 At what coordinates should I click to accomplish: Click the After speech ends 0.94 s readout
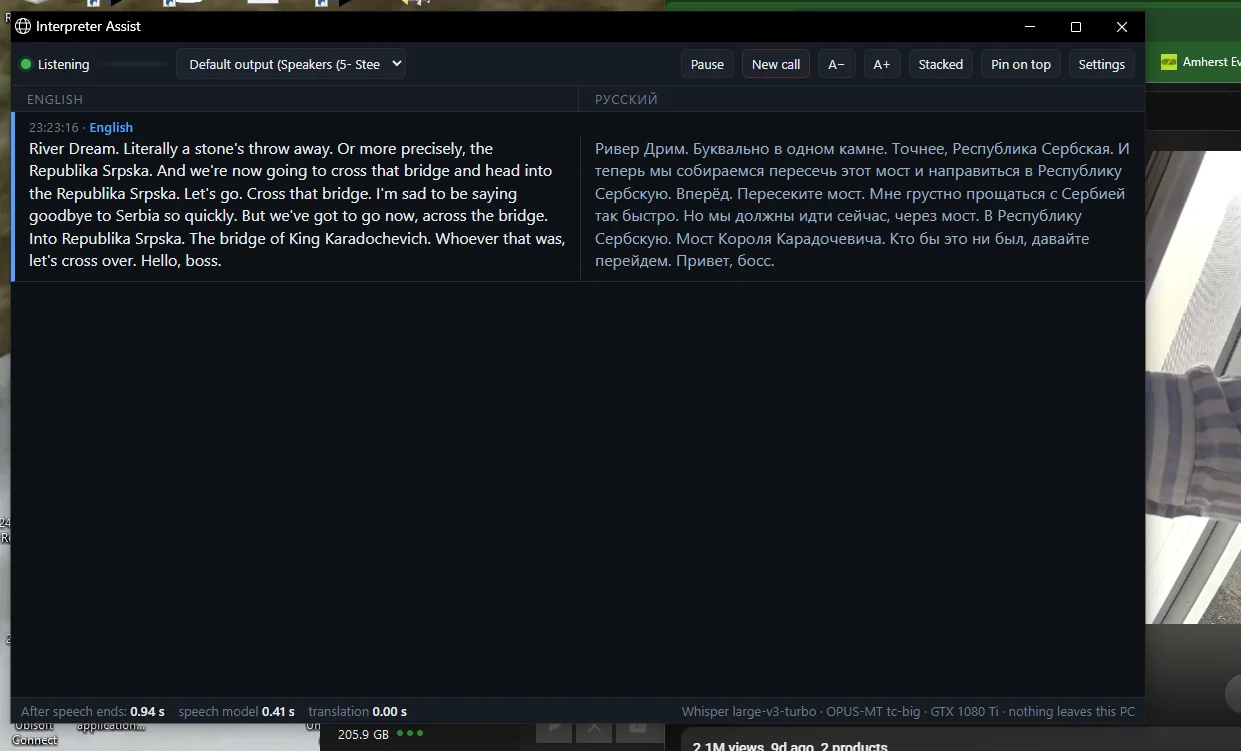click(93, 712)
